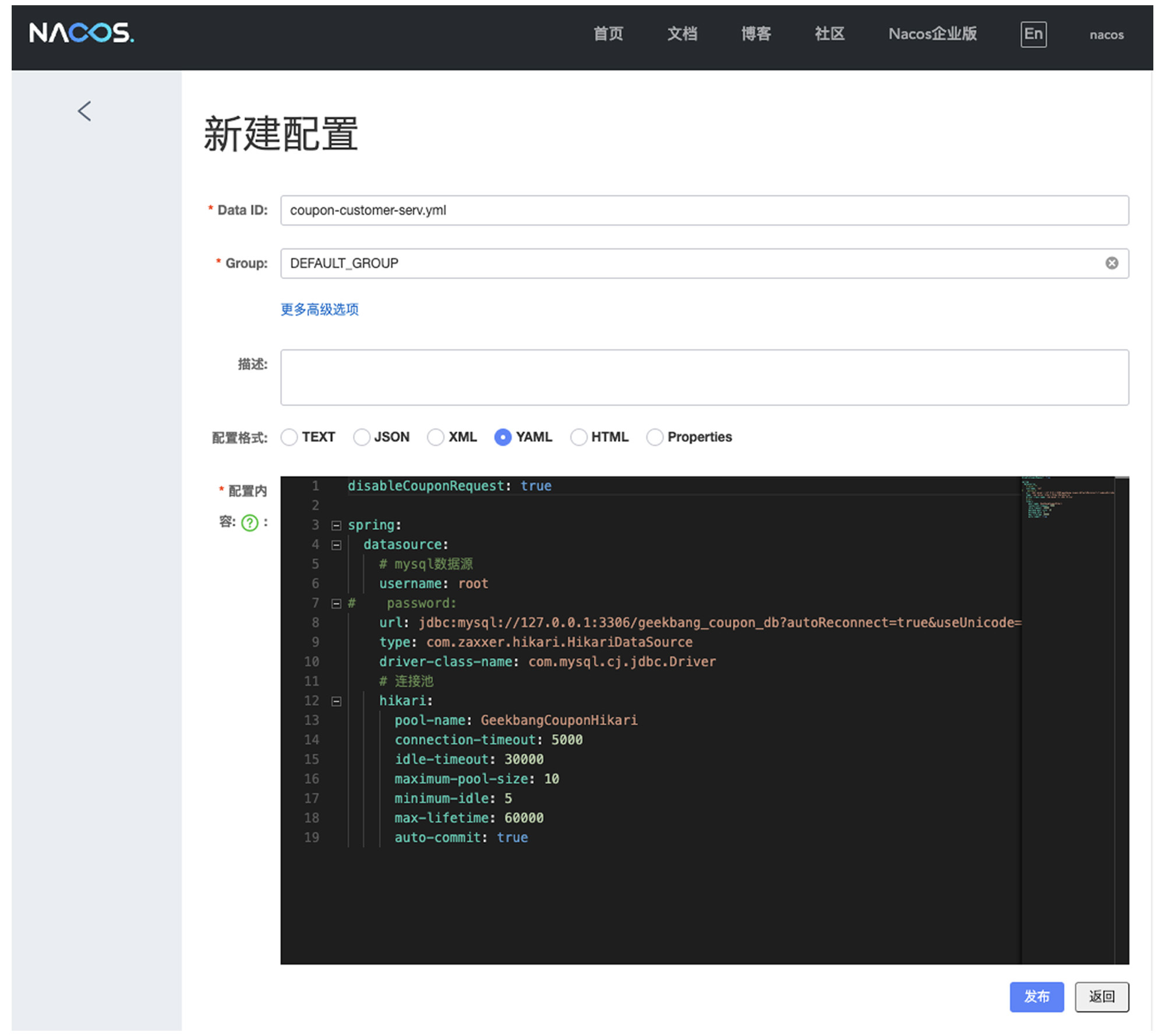1165x1036 pixels.
Task: Collapse the datasource section
Action: (x=336, y=545)
